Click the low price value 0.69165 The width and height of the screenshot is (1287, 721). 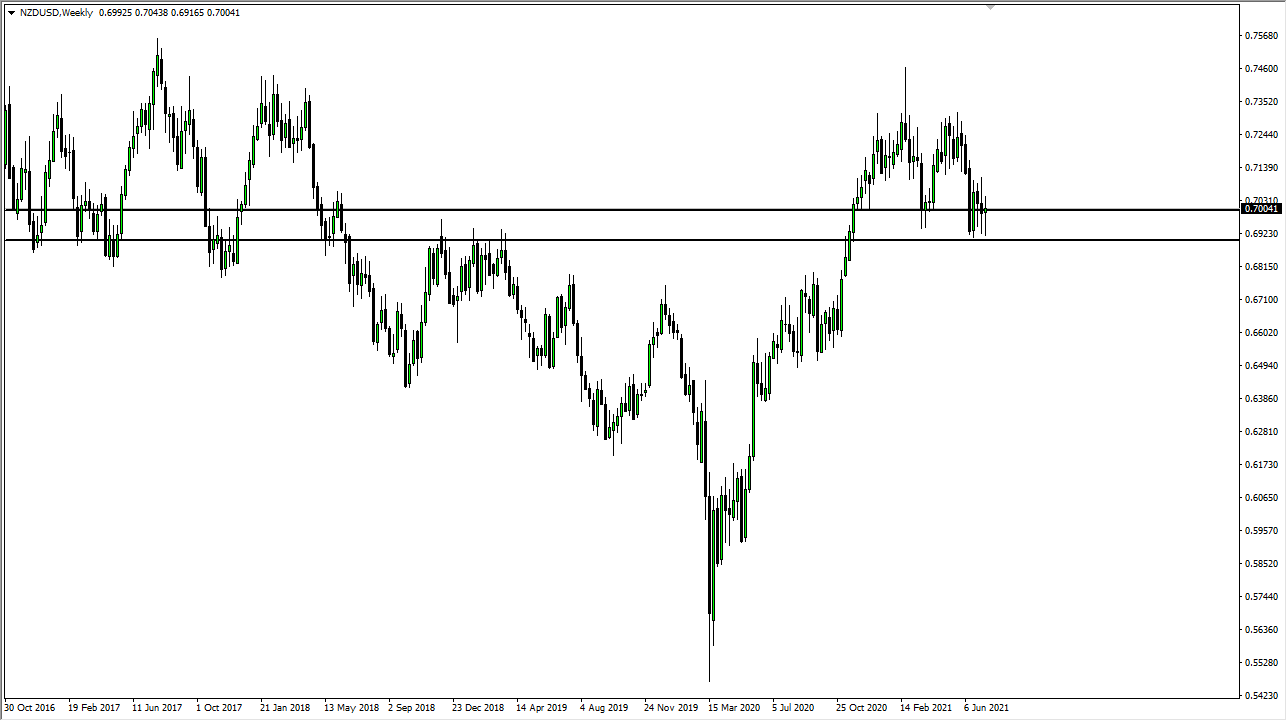pos(184,14)
